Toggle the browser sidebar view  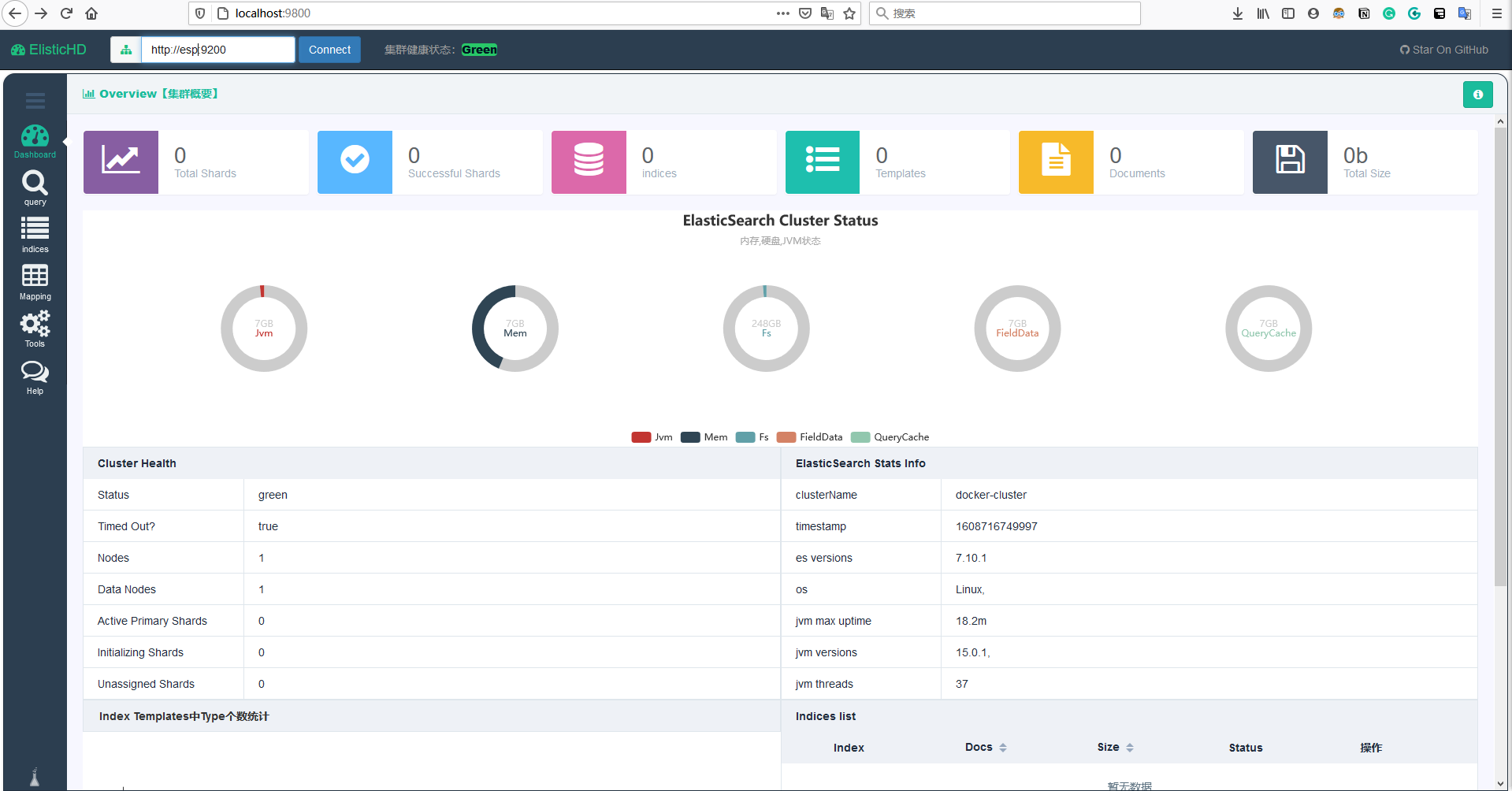tap(1288, 13)
